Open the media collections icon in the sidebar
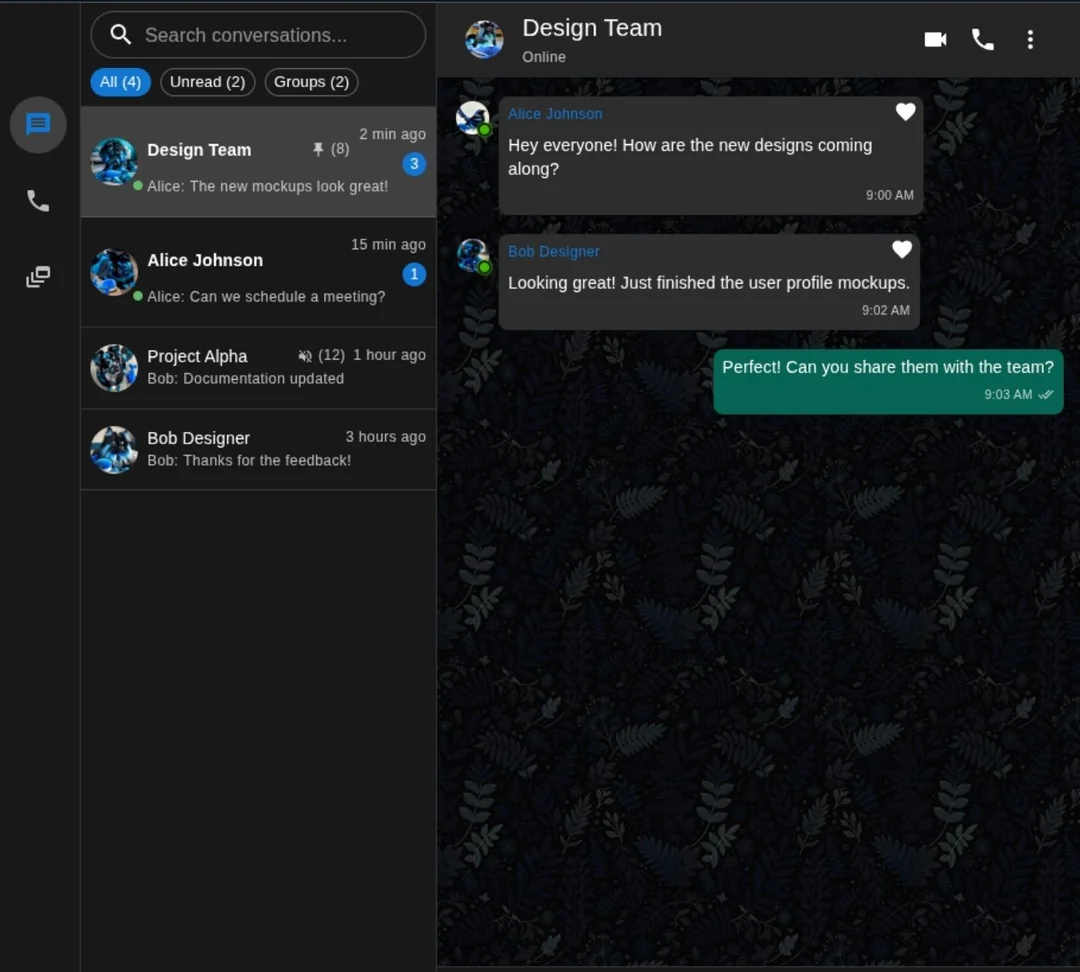The height and width of the screenshot is (972, 1080). 38,277
